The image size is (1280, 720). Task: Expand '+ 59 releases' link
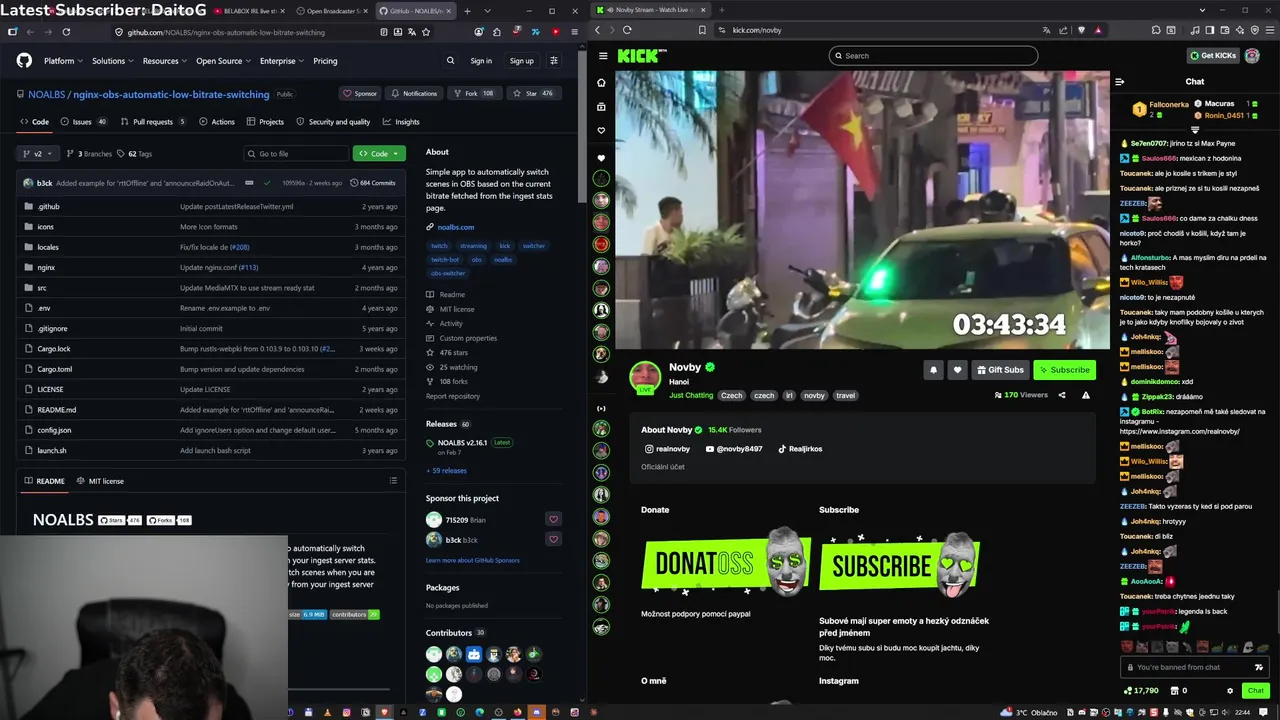point(446,471)
